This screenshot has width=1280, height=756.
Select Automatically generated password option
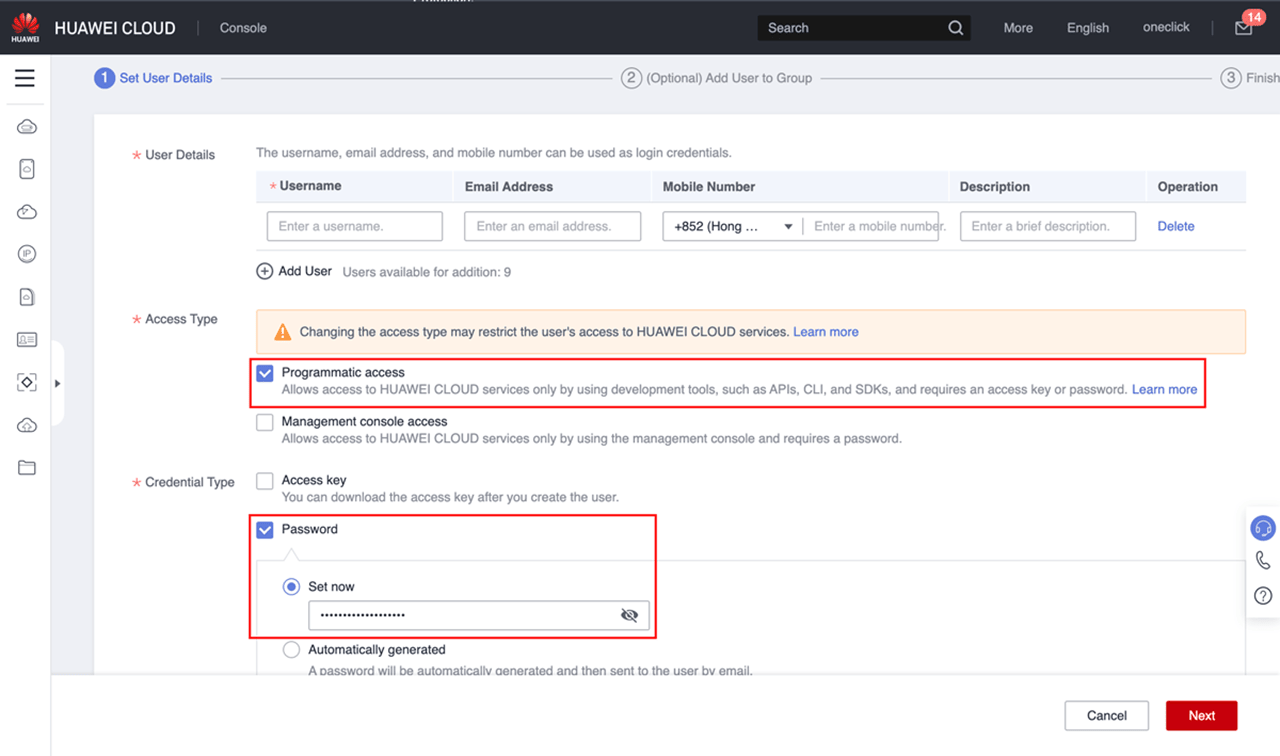[x=291, y=650]
